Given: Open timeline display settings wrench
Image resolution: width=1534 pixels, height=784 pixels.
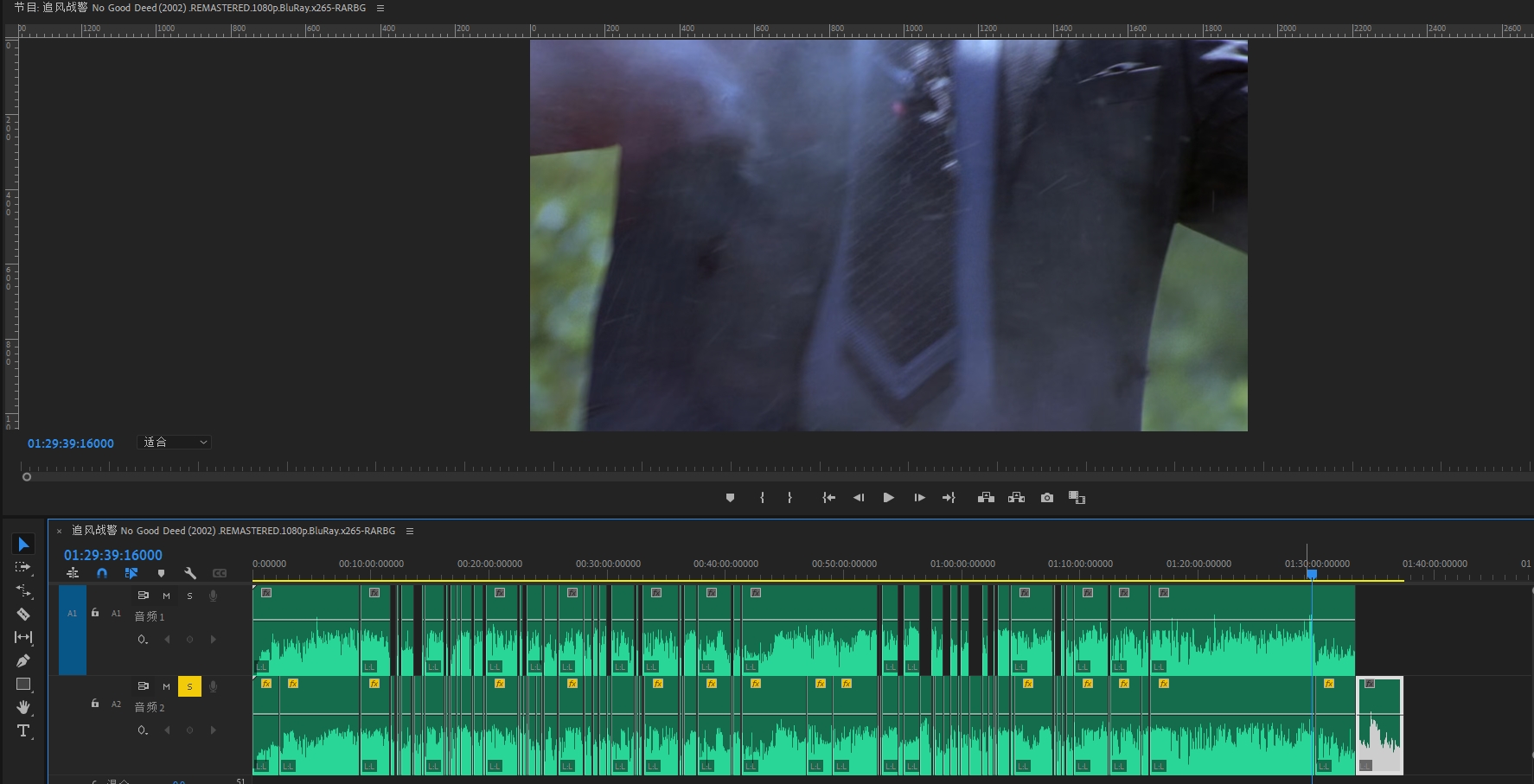Looking at the screenshot, I should click(x=190, y=573).
